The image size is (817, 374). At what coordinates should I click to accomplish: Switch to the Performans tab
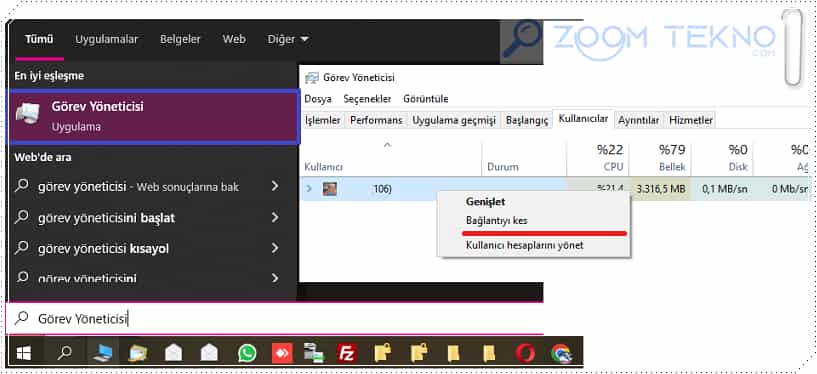coord(376,120)
